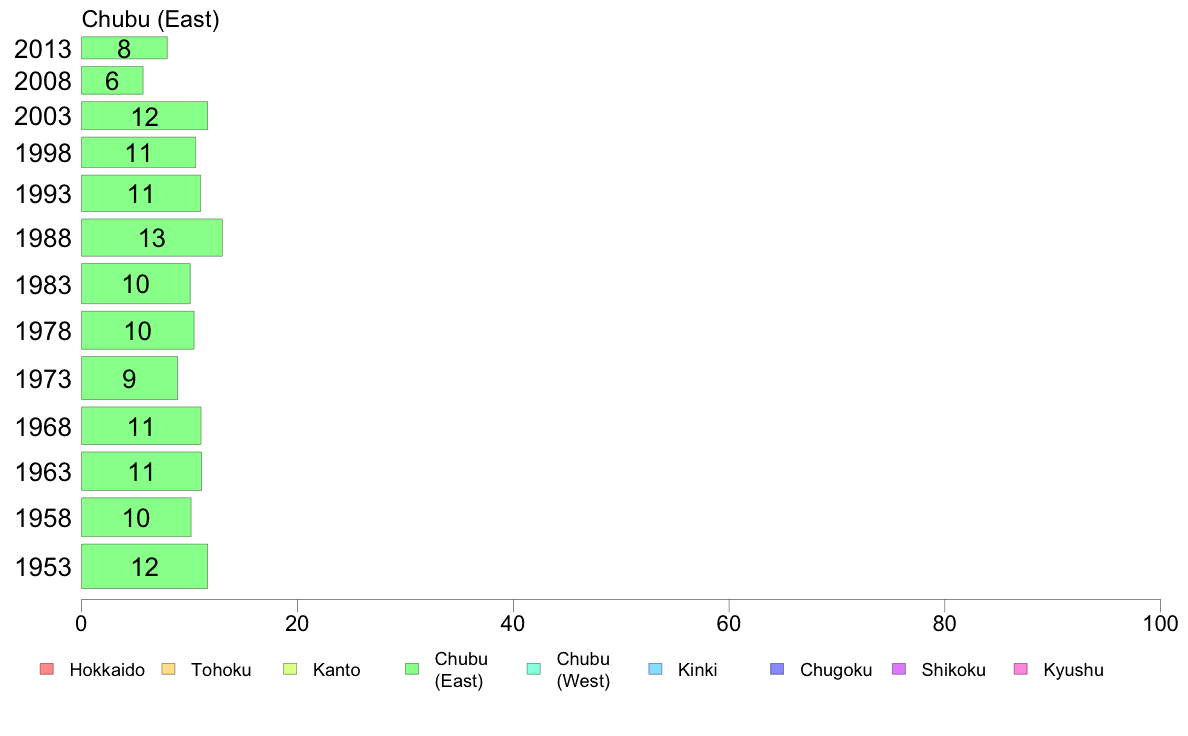Select the 1973 bar with value 9
The width and height of the screenshot is (1188, 736).
[130, 378]
